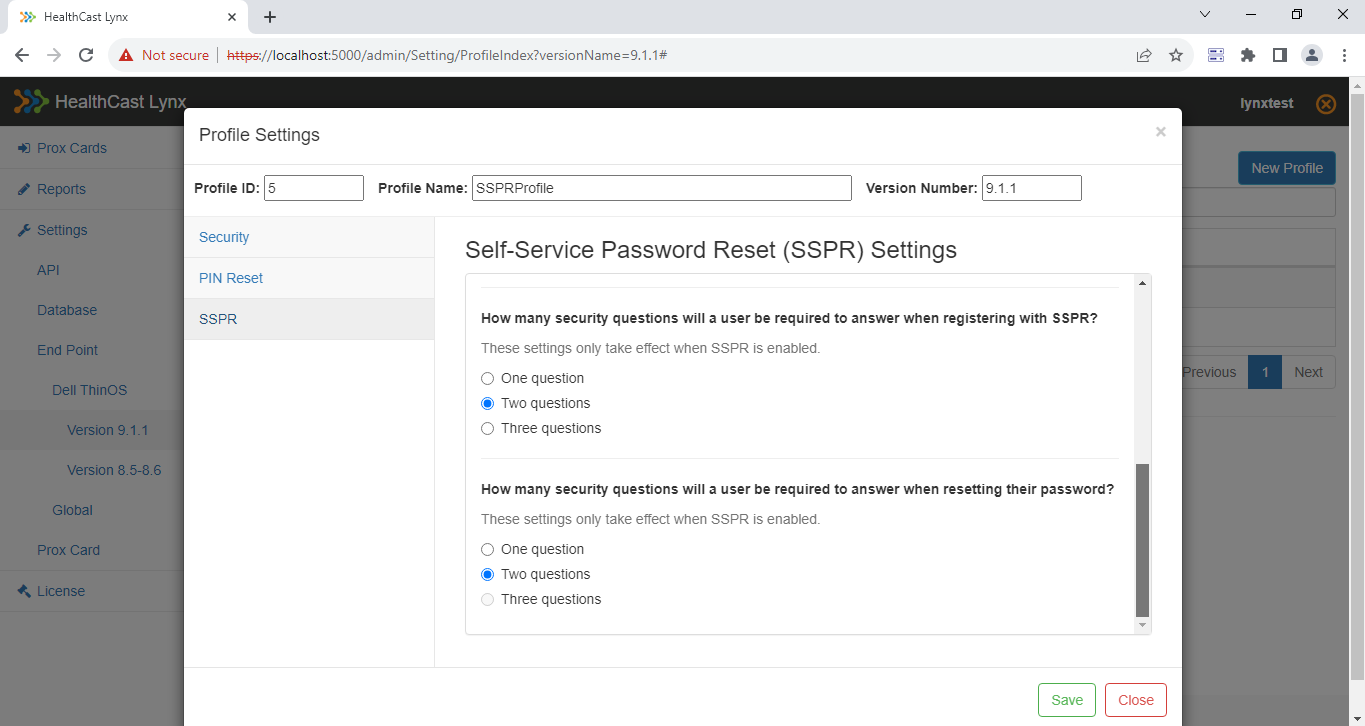
Task: Close the HealthCast Lynx browser tab
Action: 231,17
